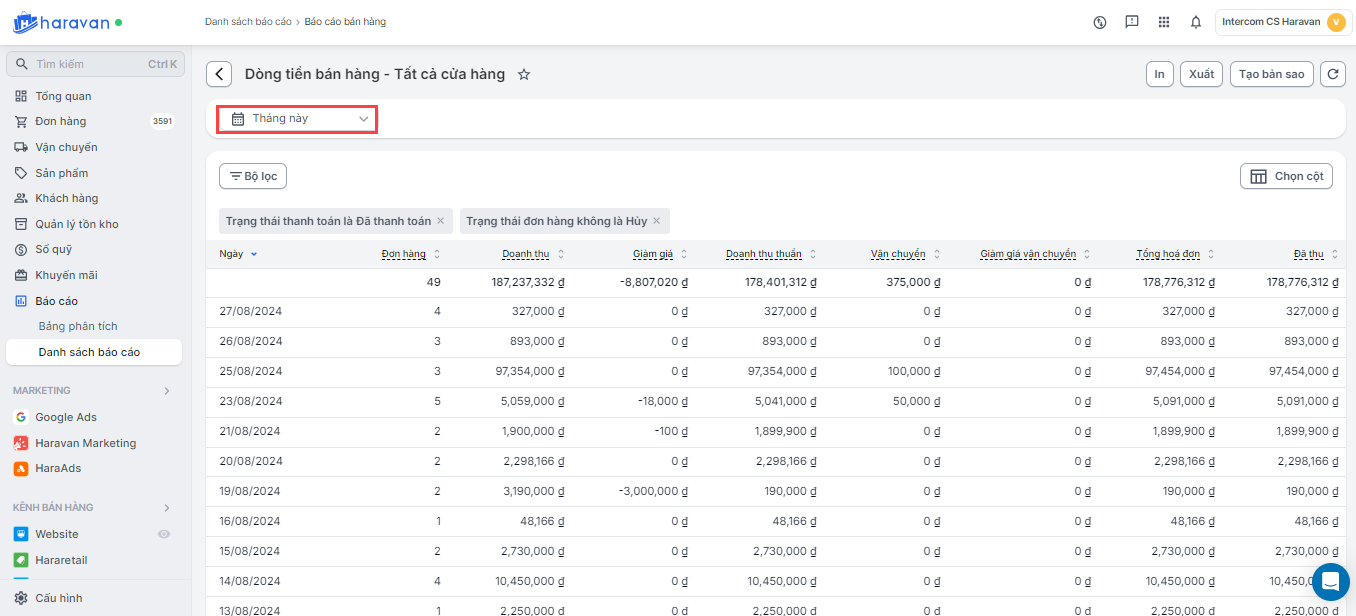Open the notifications bell
This screenshot has height=616, width=1356.
(x=1195, y=22)
